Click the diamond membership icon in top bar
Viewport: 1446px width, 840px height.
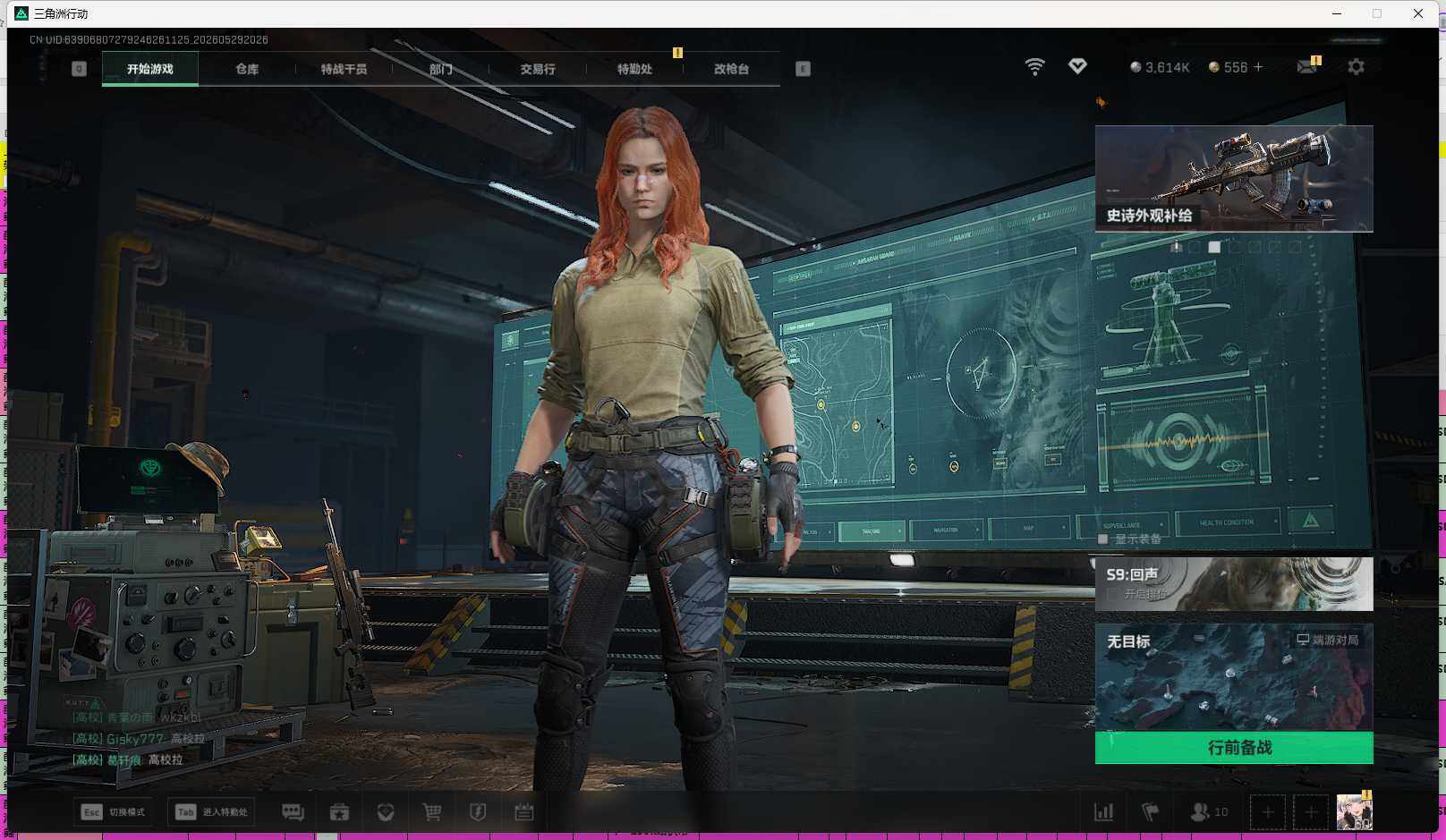tap(1077, 66)
